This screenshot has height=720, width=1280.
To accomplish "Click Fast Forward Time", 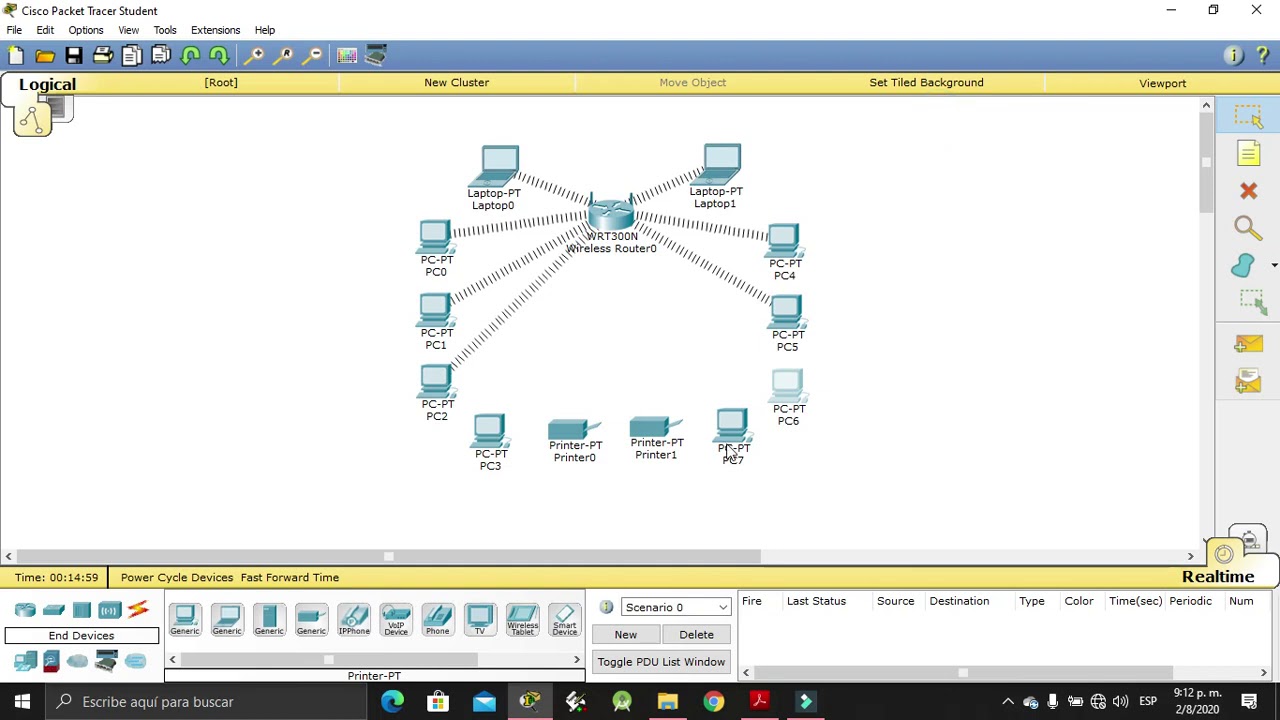I will coord(289,577).
